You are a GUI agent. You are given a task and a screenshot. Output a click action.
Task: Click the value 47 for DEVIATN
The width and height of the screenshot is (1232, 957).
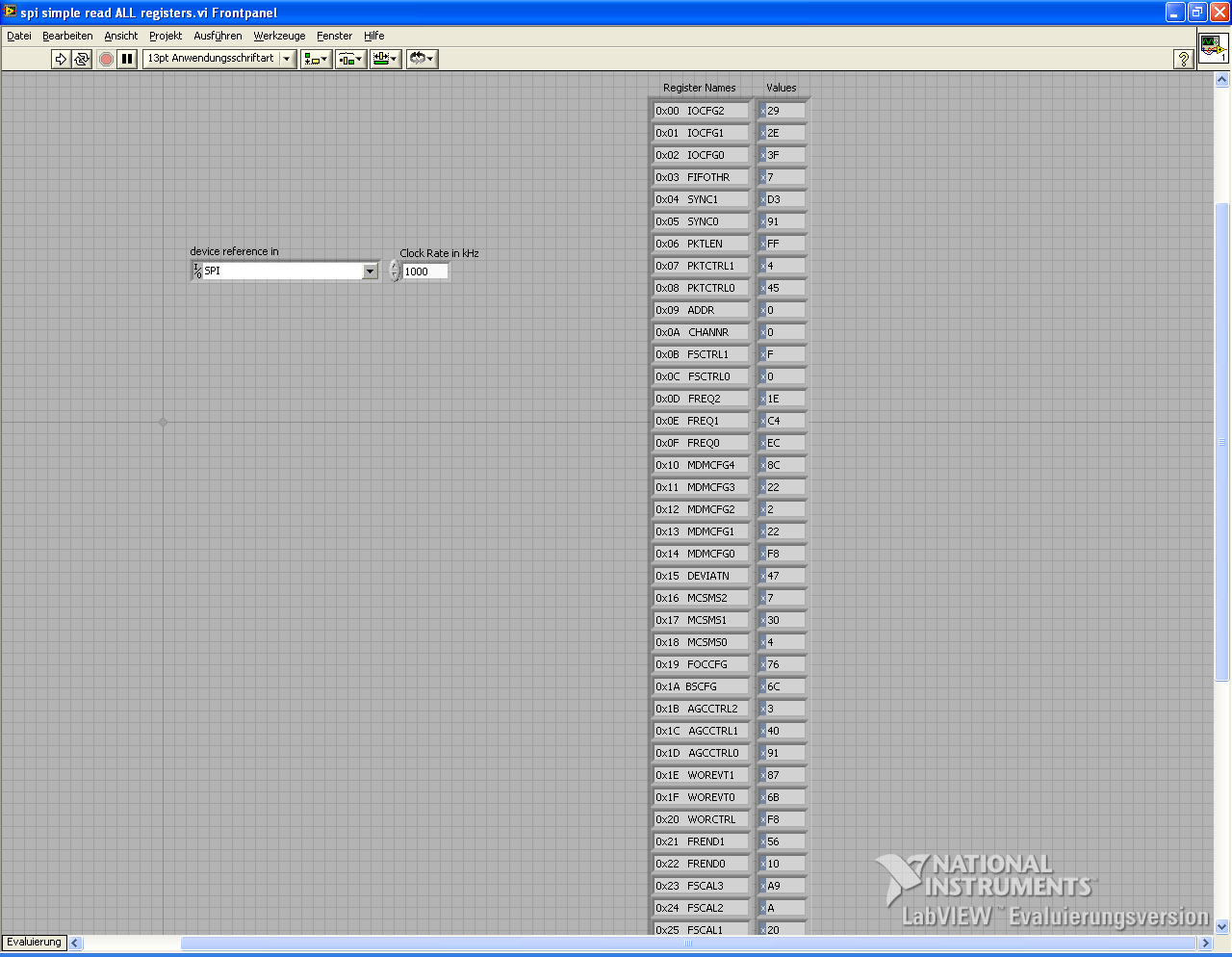click(785, 576)
